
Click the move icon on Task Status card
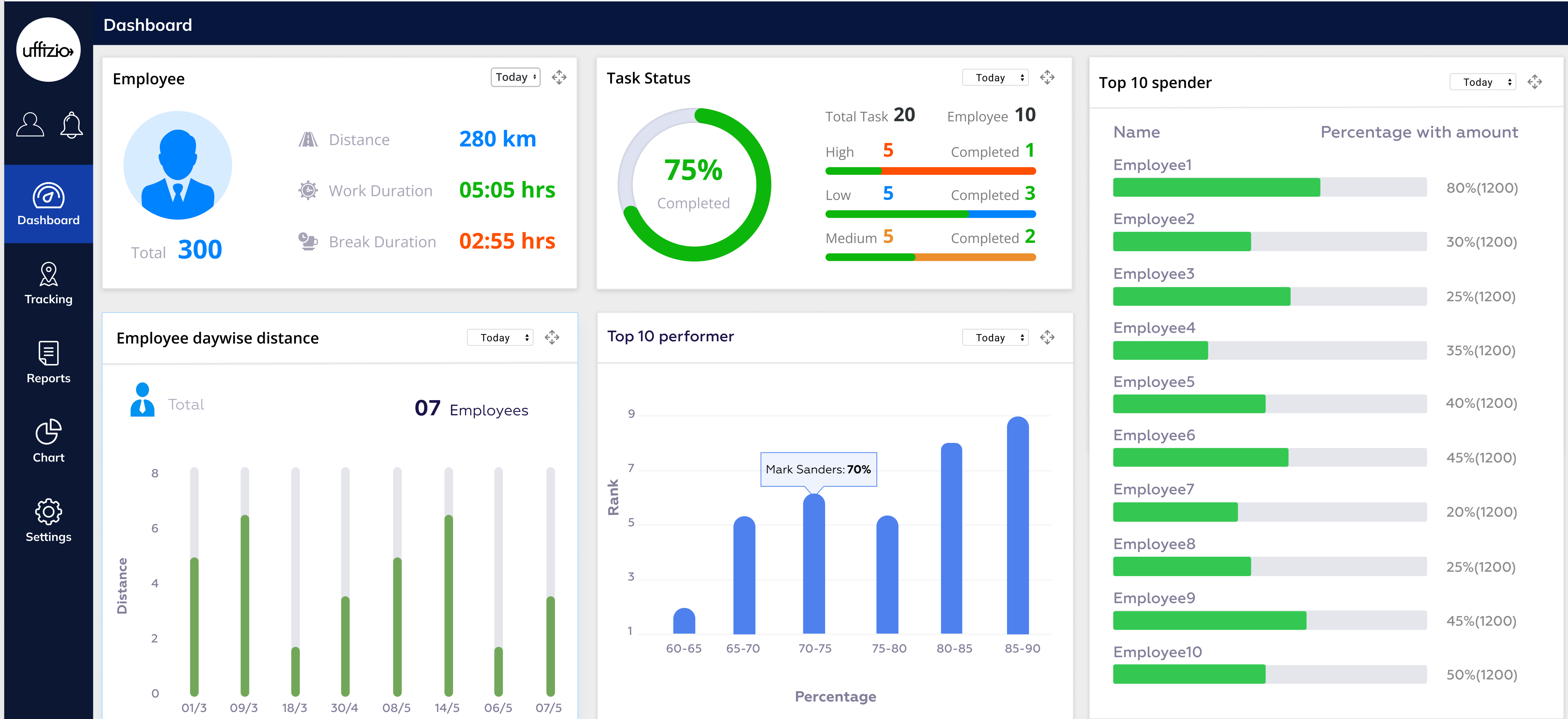click(x=1047, y=77)
